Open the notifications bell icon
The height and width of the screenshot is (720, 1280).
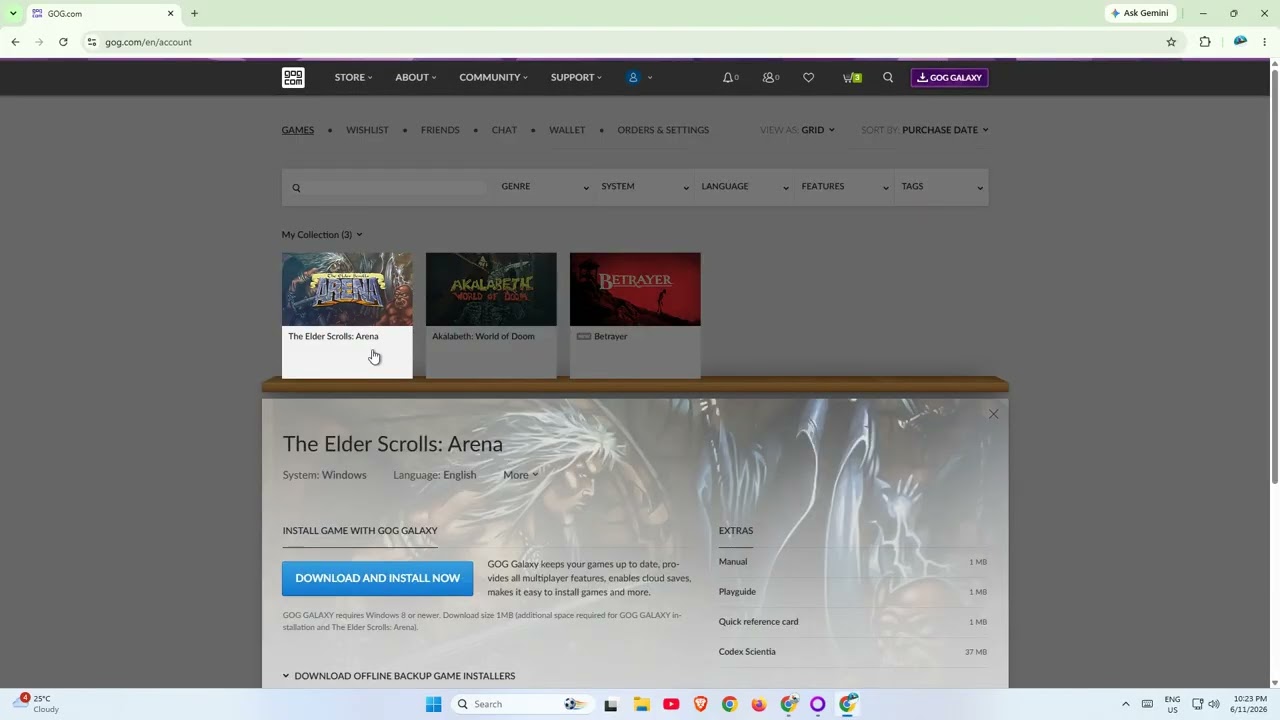(728, 77)
